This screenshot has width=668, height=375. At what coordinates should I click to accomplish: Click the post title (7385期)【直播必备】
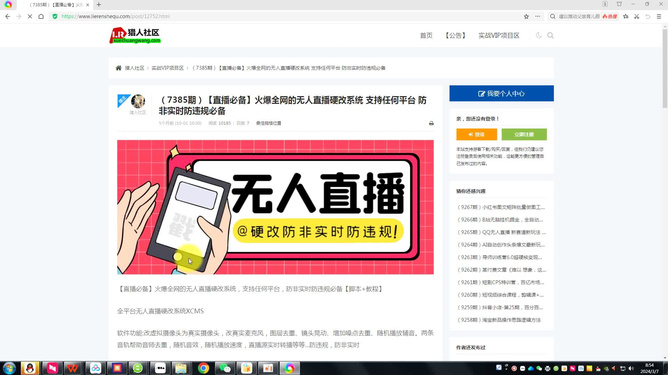point(293,105)
